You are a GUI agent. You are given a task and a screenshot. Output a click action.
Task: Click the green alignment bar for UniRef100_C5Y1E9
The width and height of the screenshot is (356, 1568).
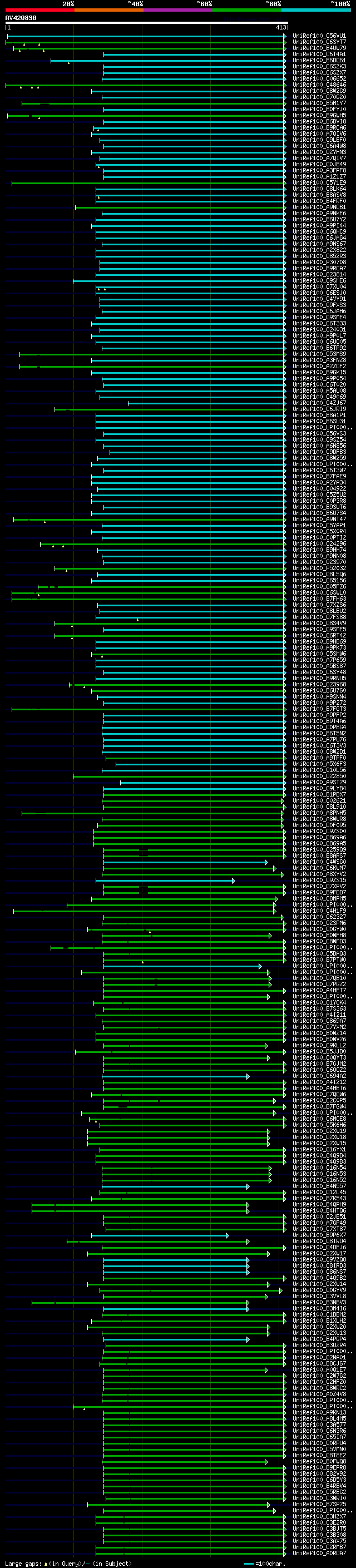148,183
